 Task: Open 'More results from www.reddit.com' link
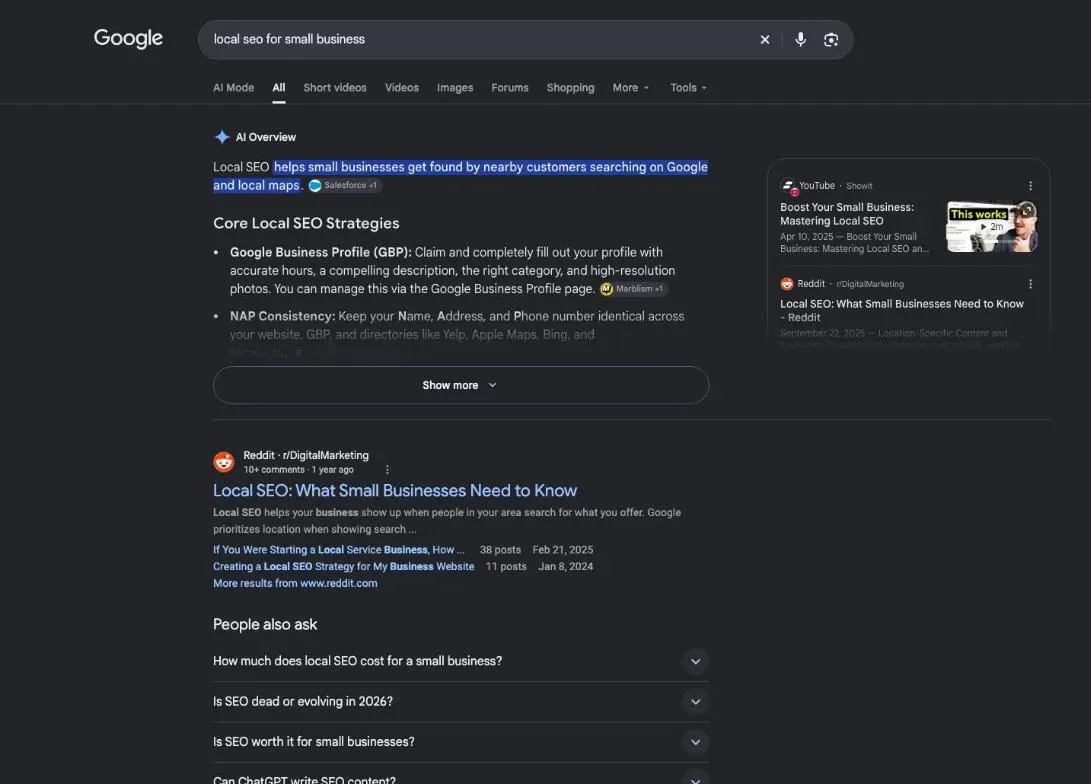click(295, 583)
